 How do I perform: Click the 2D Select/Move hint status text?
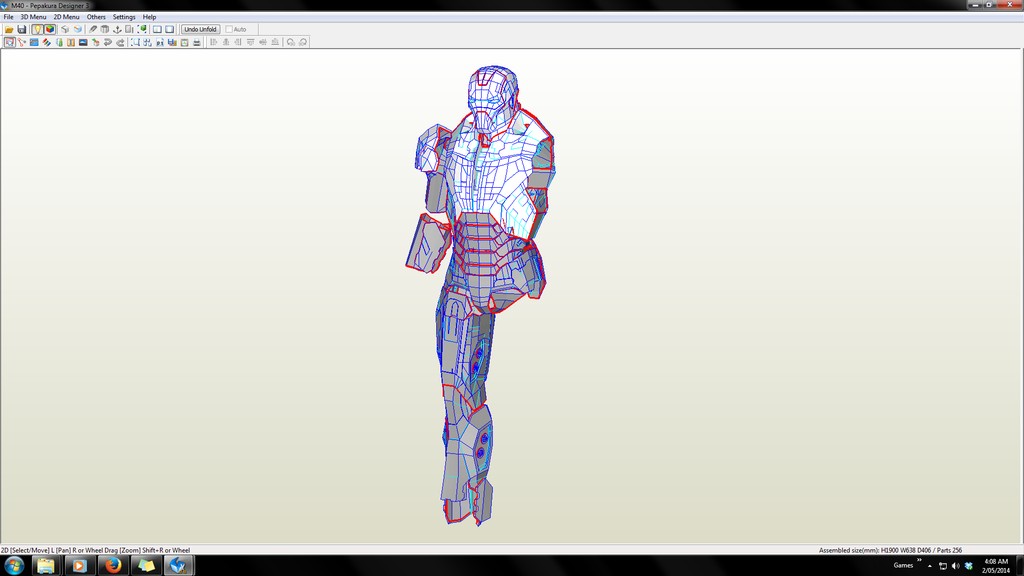(95, 551)
